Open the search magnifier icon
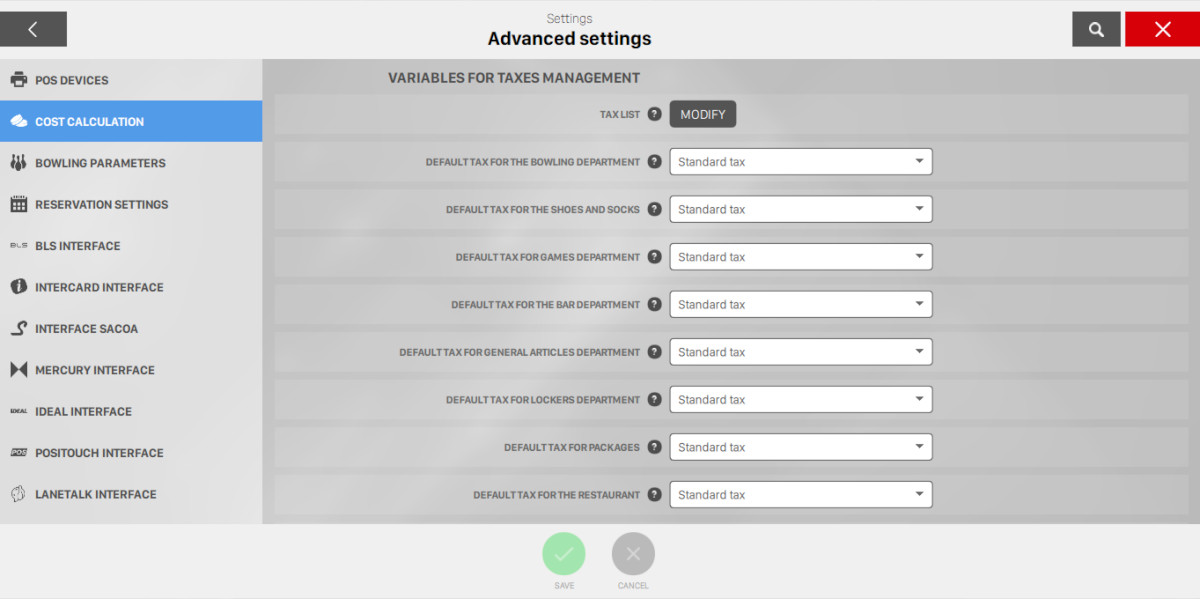The width and height of the screenshot is (1200, 599). coord(1096,30)
